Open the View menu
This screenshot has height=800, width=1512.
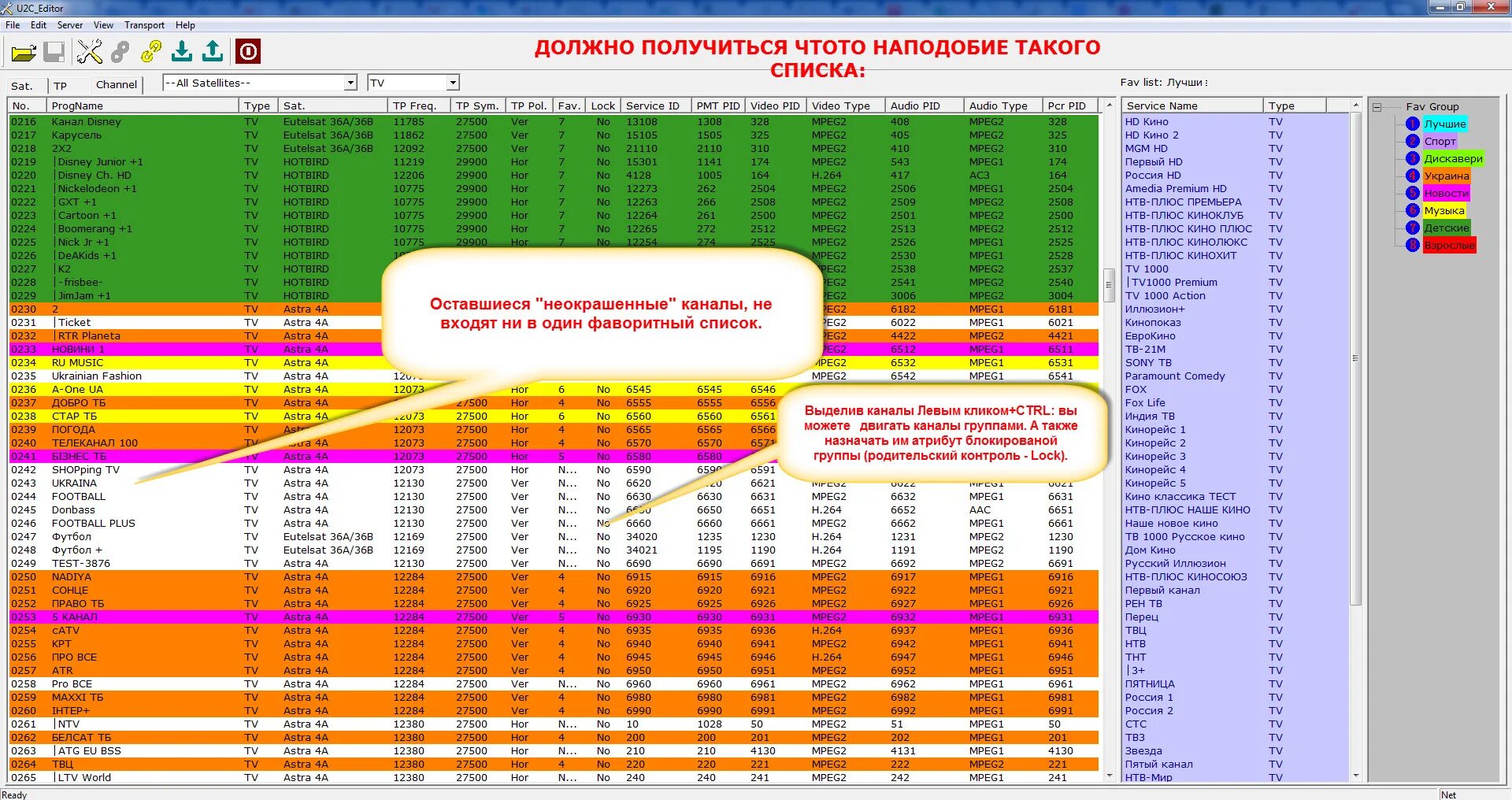pyautogui.click(x=103, y=25)
